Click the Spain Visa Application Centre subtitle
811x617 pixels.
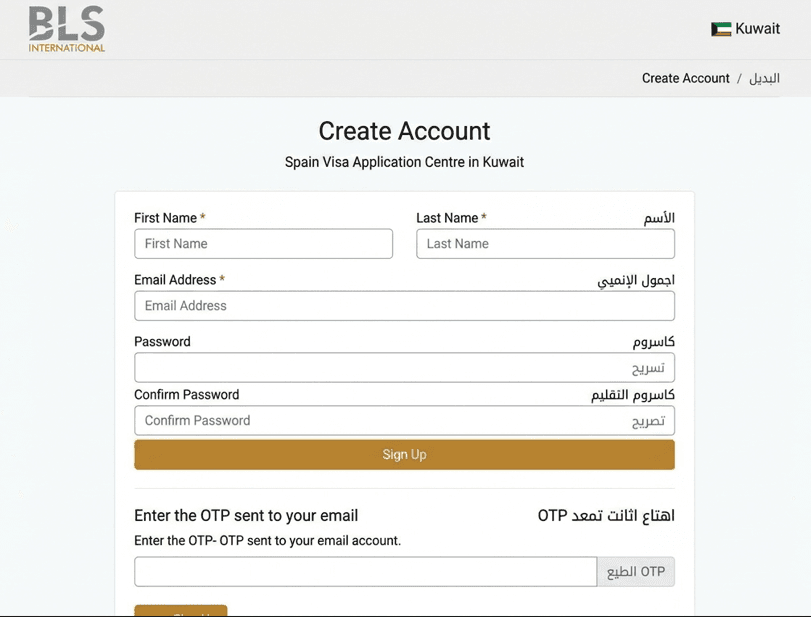(404, 162)
